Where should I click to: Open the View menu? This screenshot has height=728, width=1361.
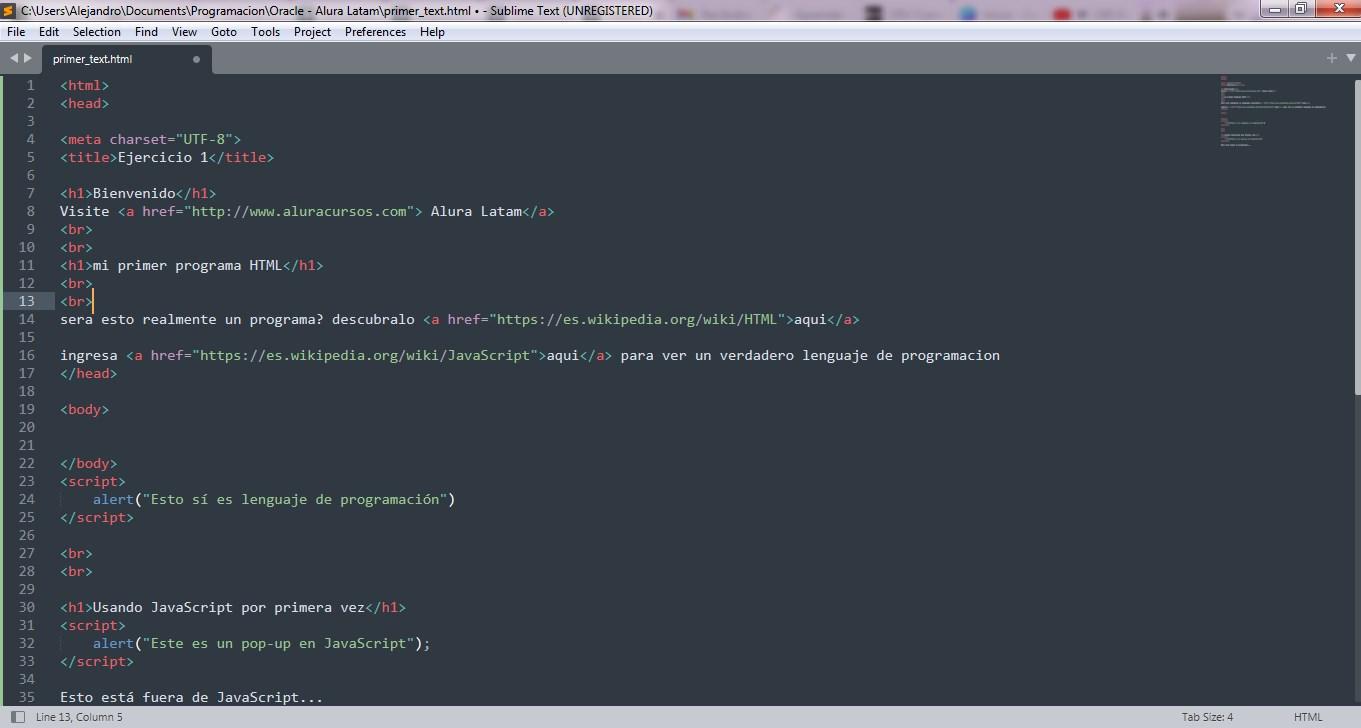pos(184,32)
